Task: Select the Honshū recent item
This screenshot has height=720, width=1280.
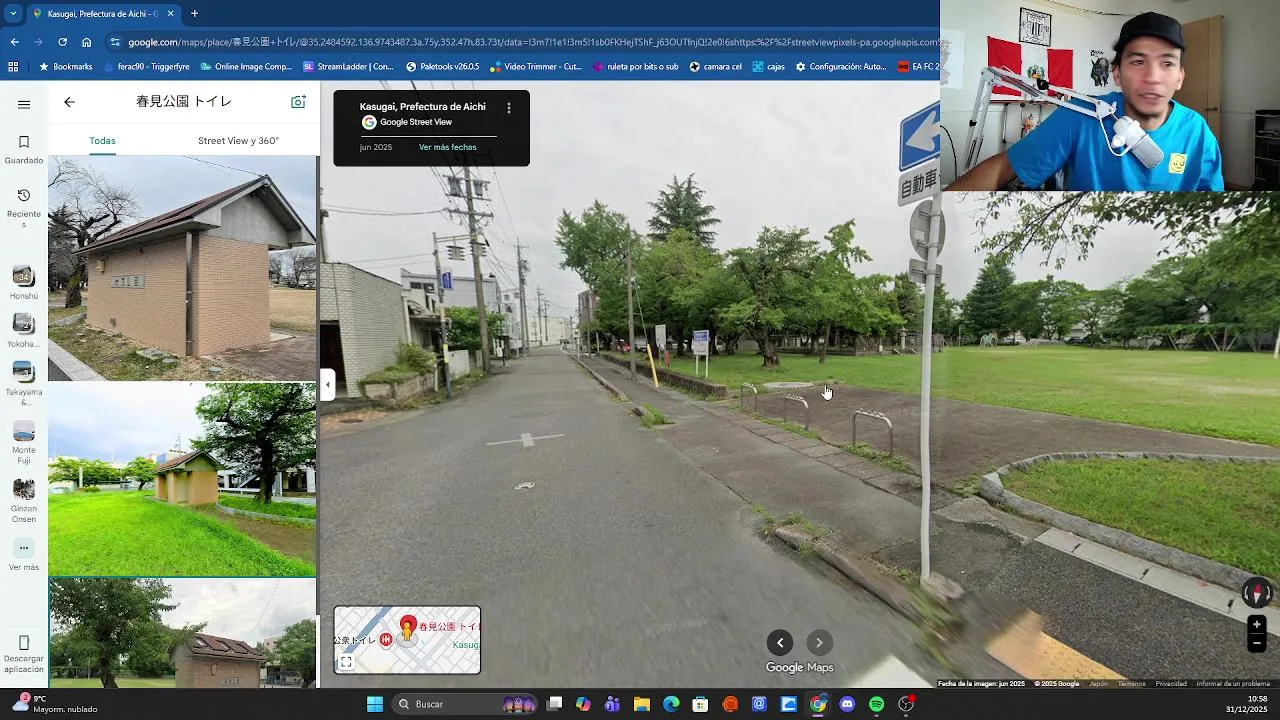Action: pos(24,283)
